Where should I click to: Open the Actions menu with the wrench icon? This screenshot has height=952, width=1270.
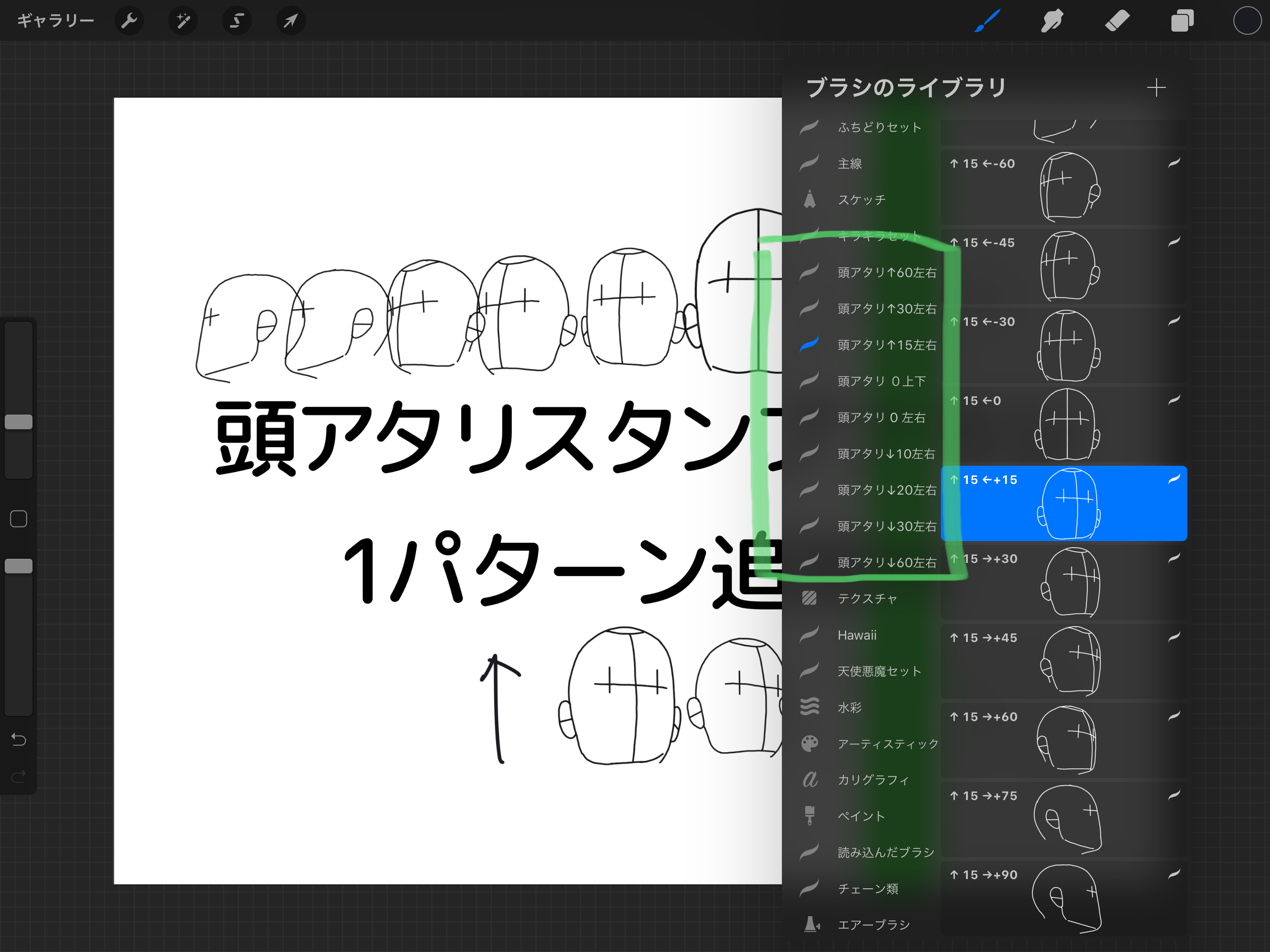[x=130, y=20]
